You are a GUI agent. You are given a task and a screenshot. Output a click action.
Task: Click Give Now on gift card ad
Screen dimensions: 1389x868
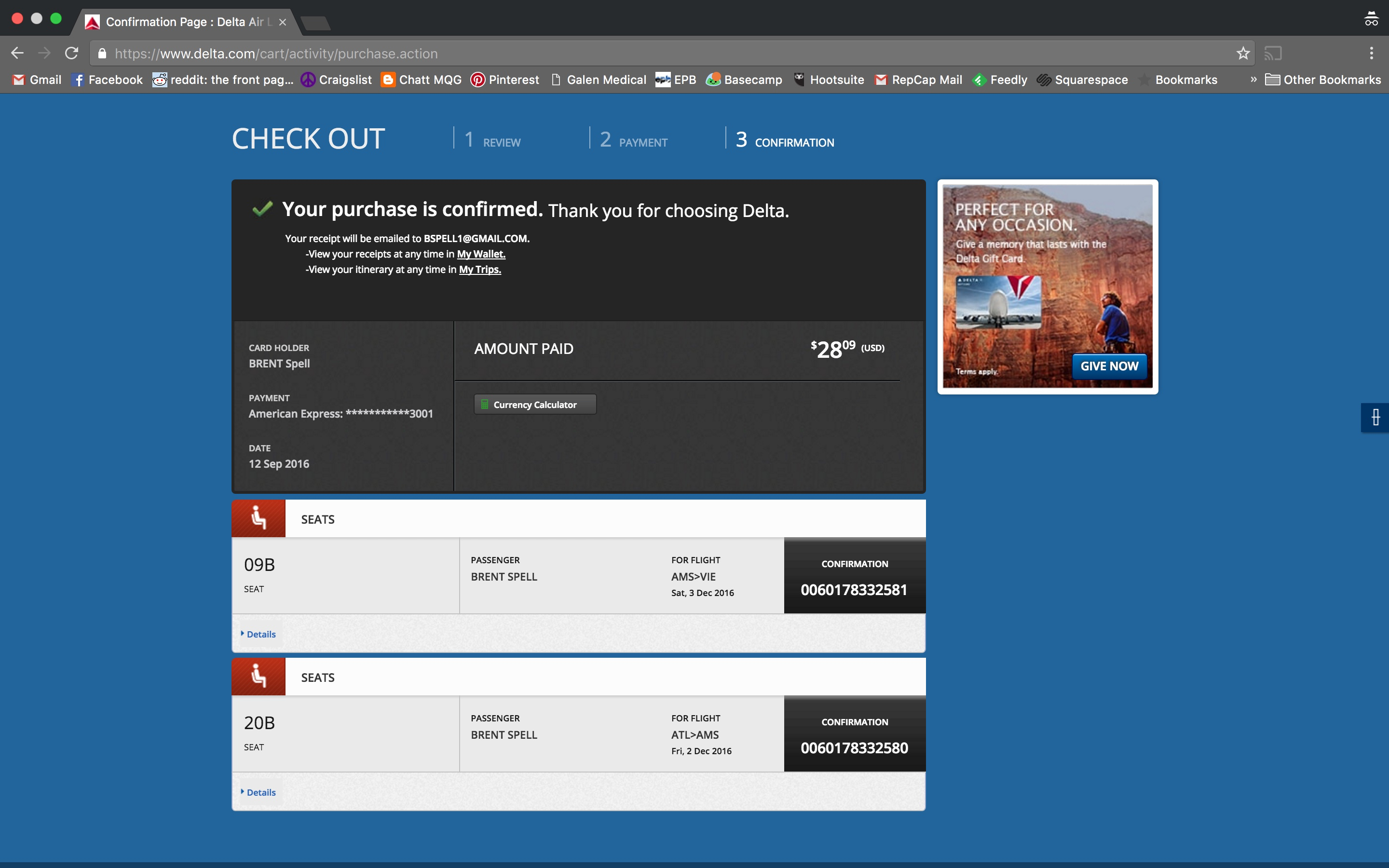pos(1109,366)
